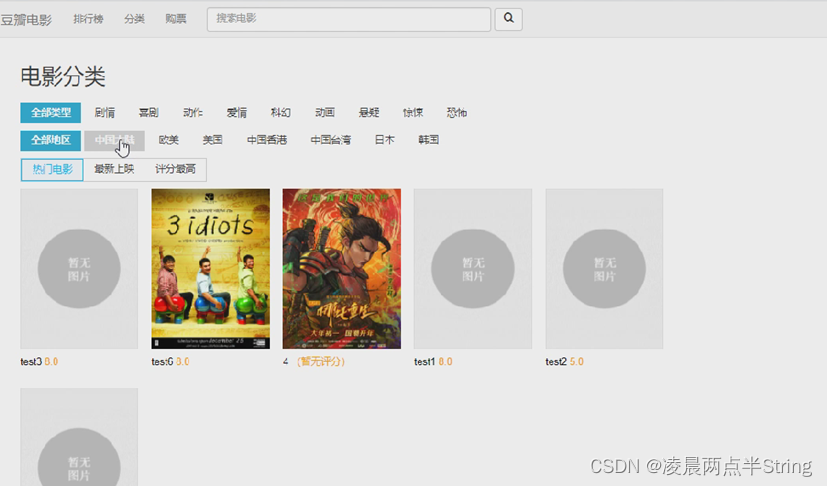Open the 3 idiots movie poster
Image resolution: width=827 pixels, height=486 pixels.
click(210, 269)
